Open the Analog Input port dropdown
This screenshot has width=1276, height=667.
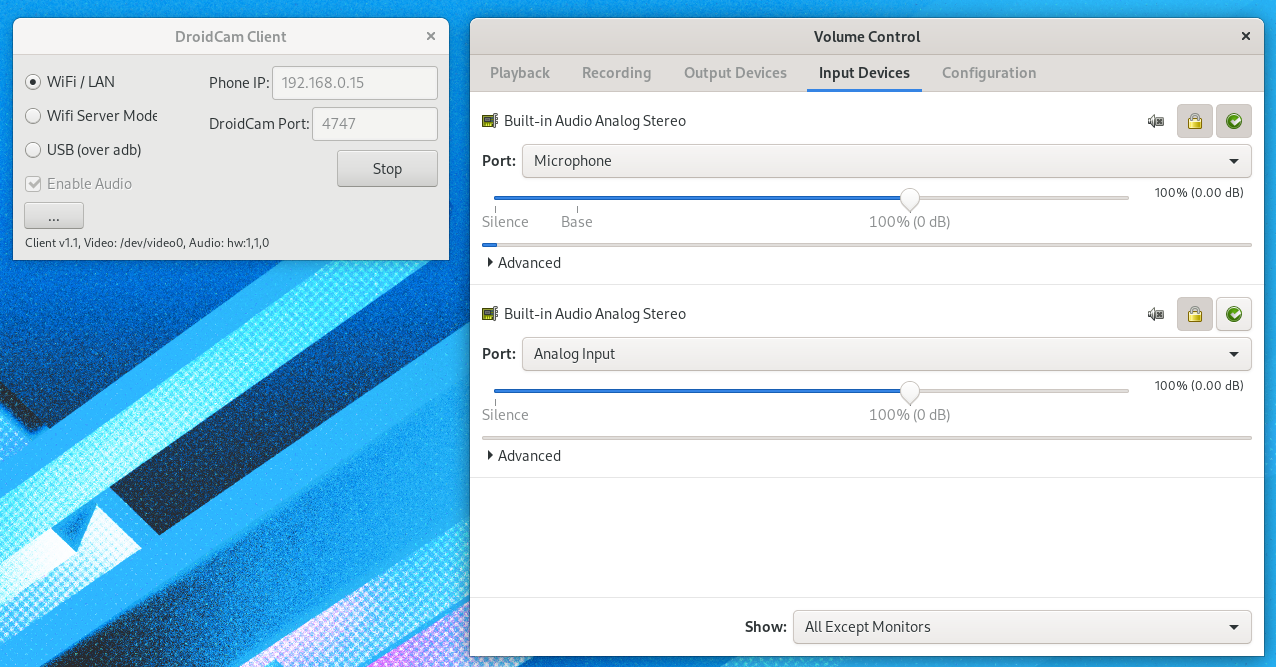(886, 354)
